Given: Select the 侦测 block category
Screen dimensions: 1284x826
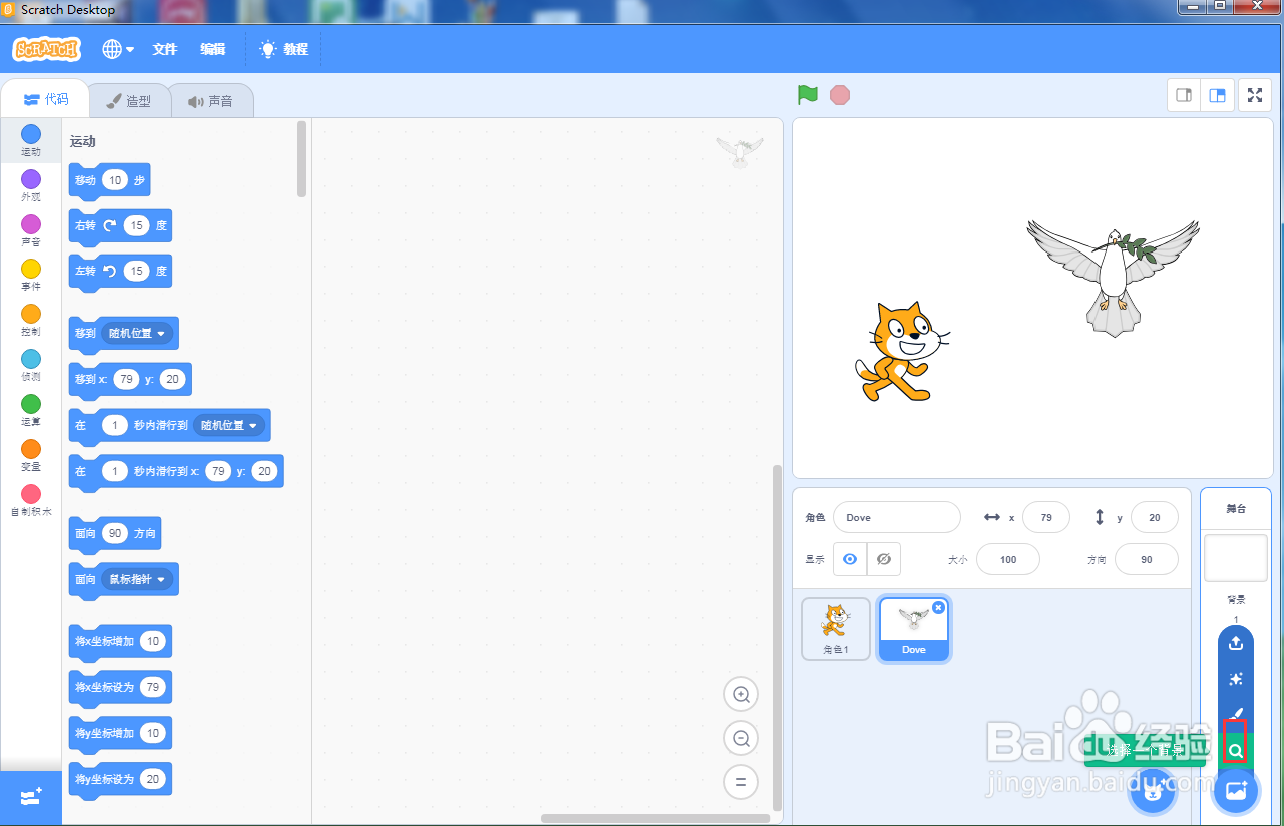Looking at the screenshot, I should [31, 366].
